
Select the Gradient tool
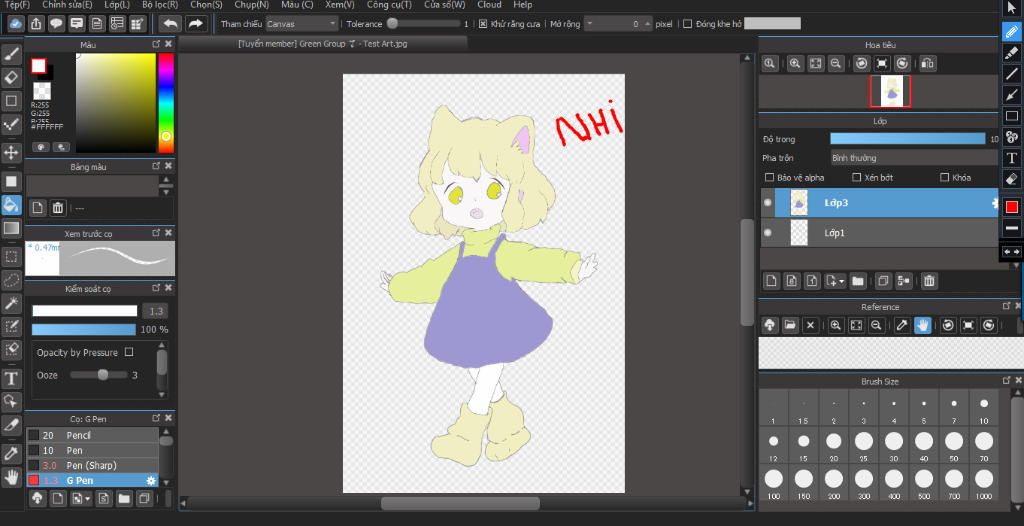point(11,228)
